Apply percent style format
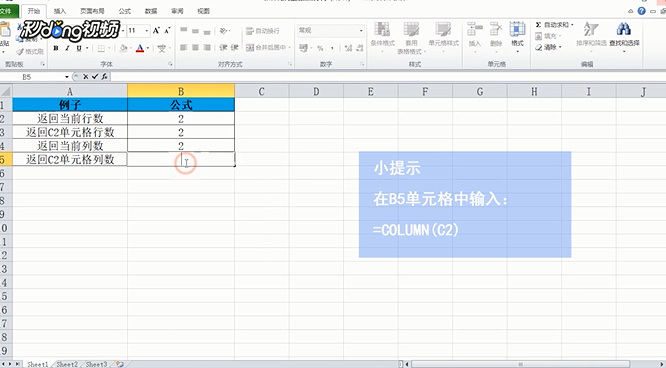666x368 pixels. pyautogui.click(x=320, y=48)
